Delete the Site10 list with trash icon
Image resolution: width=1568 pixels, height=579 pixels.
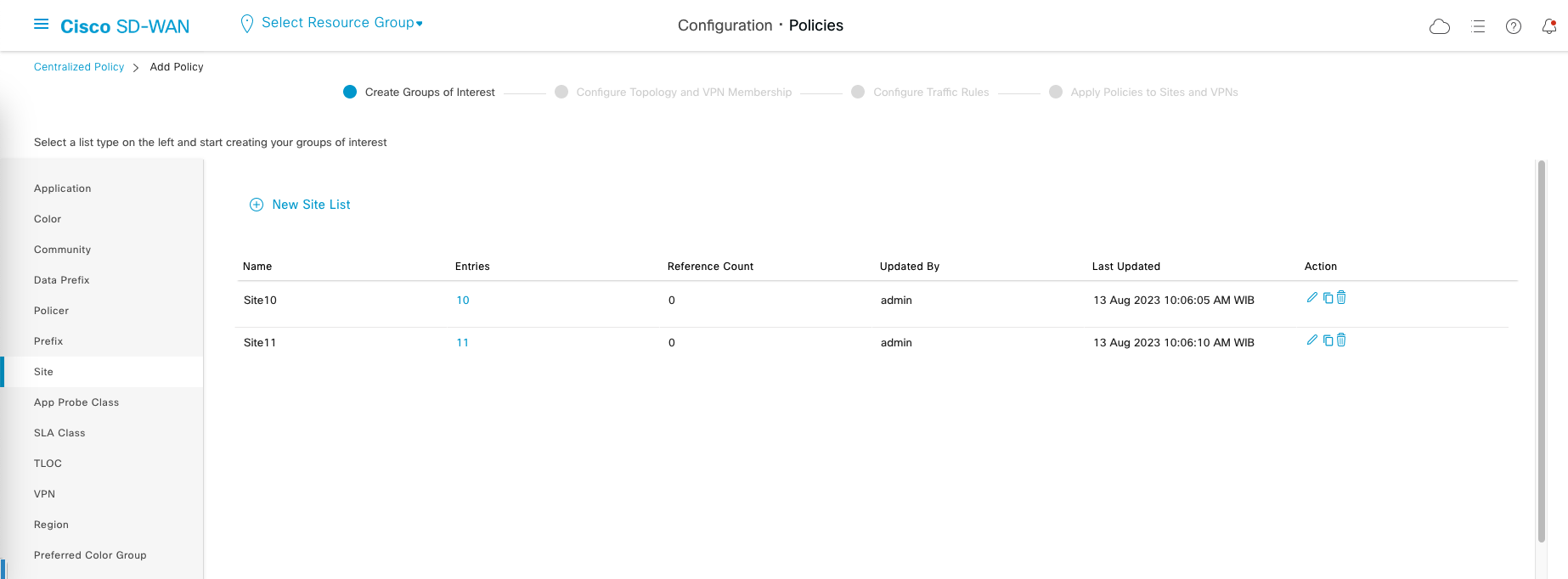click(x=1341, y=297)
